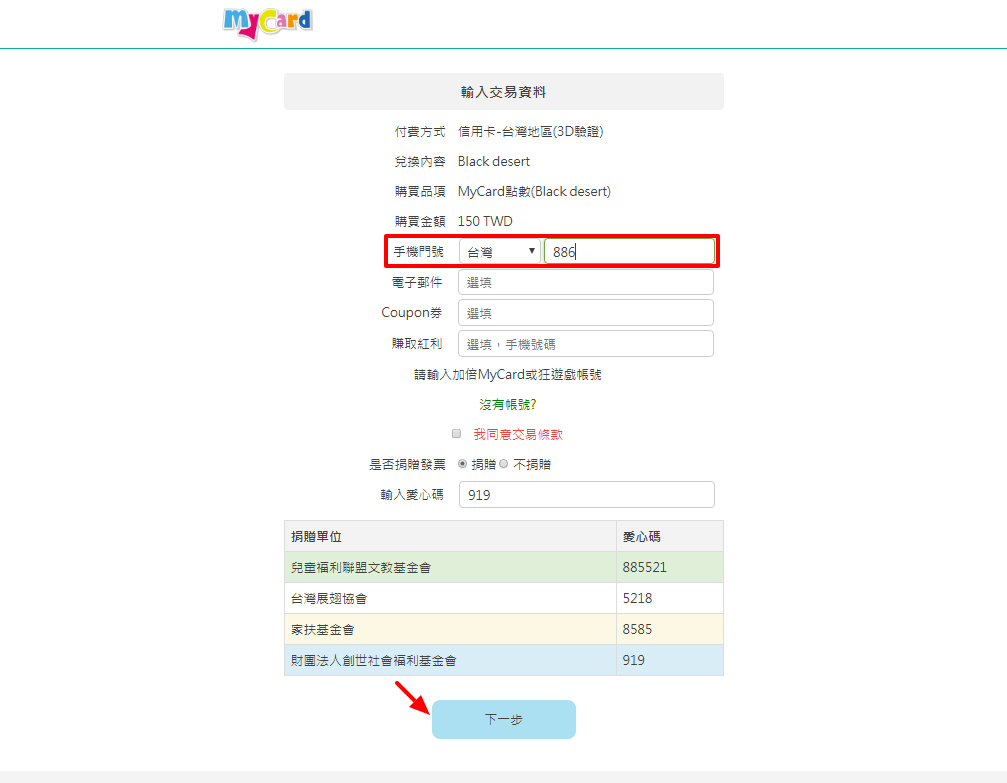The image size is (1007, 783).
Task: Select the 捐贈 radio button
Action: point(462,464)
